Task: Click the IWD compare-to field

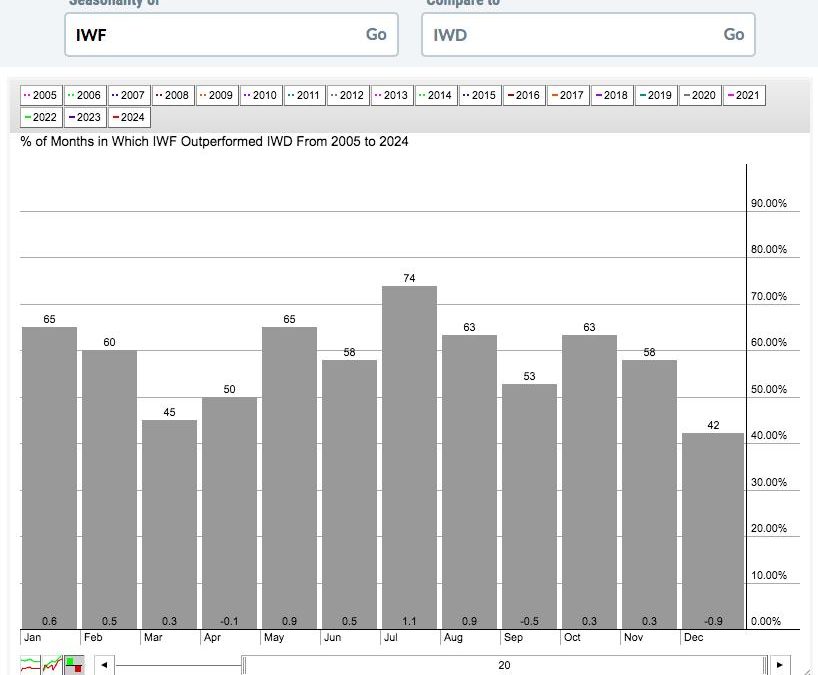Action: (588, 34)
